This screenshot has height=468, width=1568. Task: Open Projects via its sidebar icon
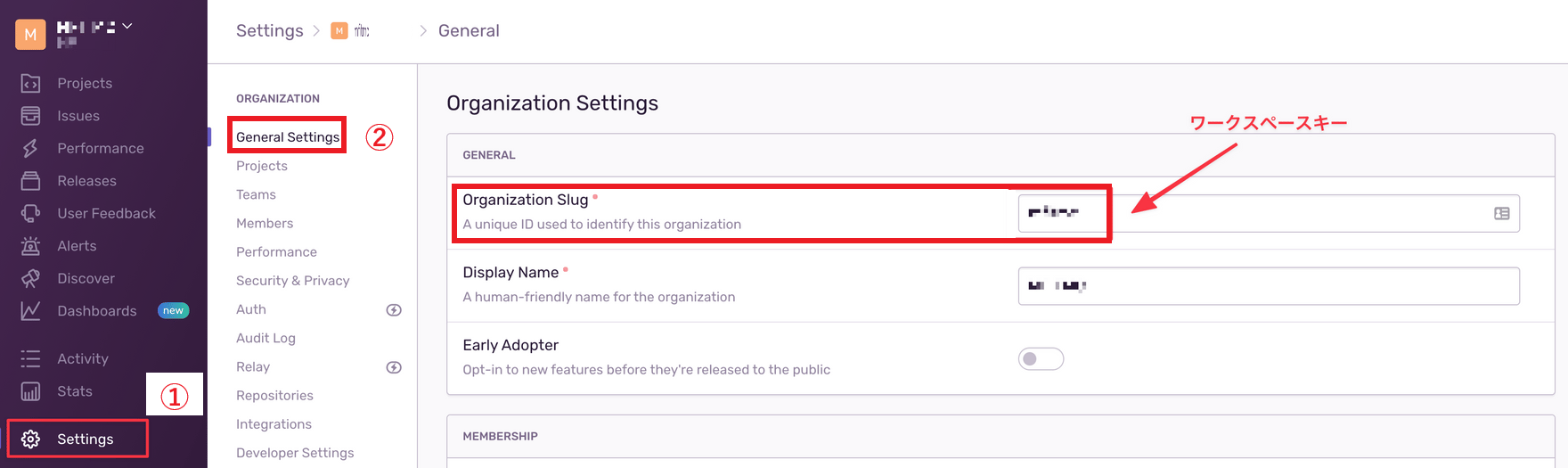[30, 83]
